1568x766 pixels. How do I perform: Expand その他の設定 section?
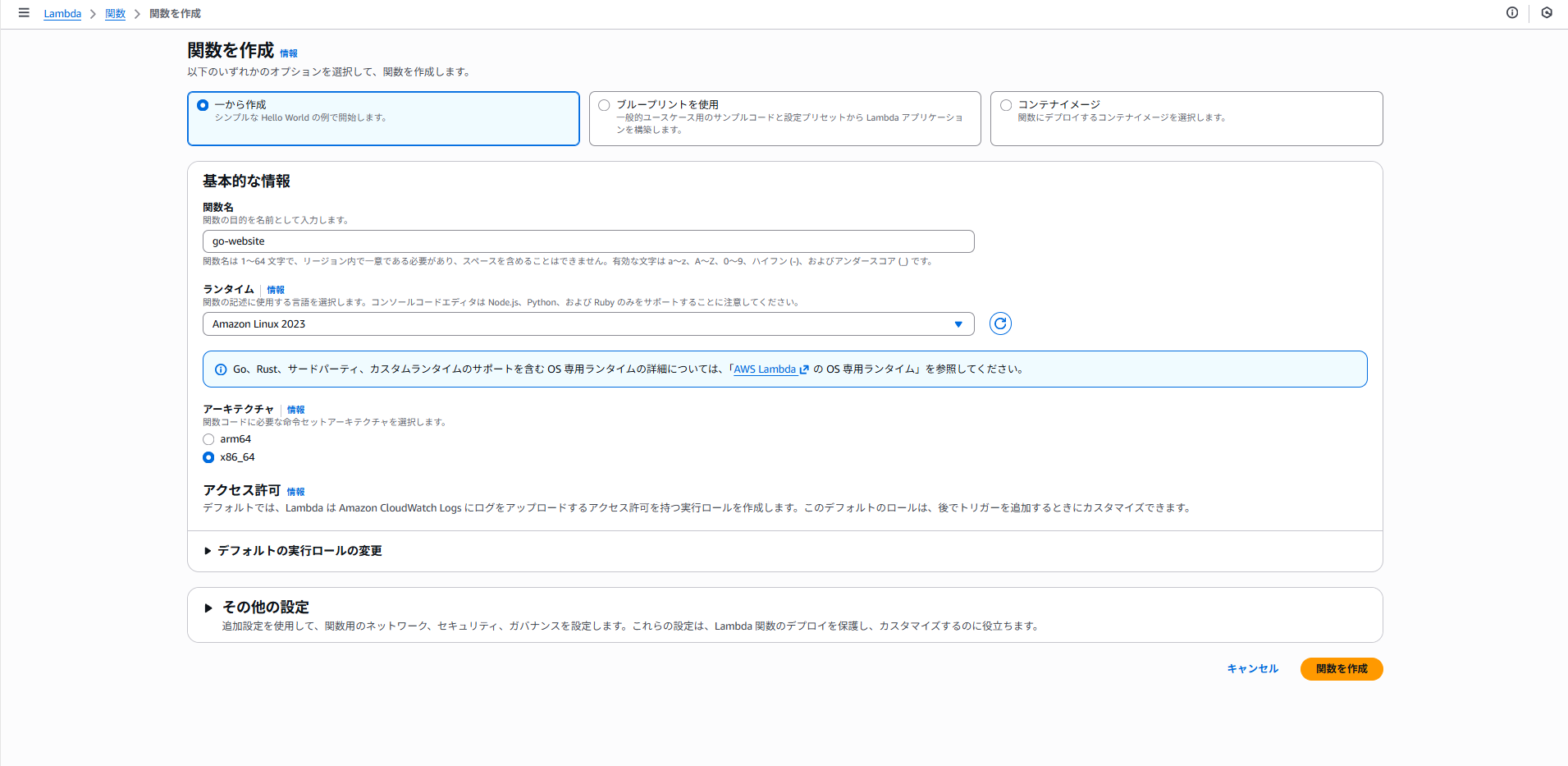257,608
